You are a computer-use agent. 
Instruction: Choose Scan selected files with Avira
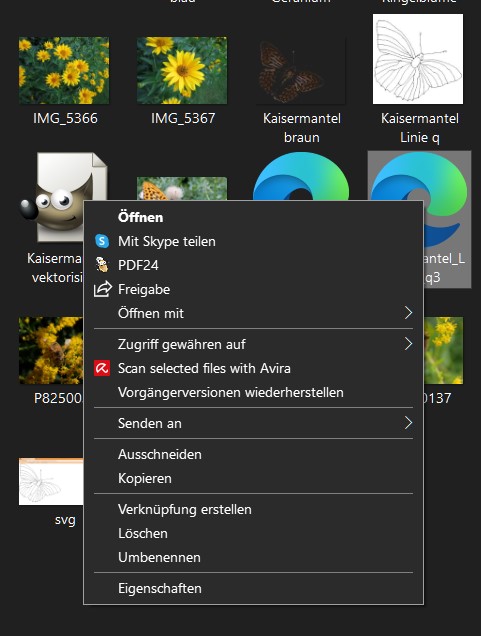(x=253, y=368)
